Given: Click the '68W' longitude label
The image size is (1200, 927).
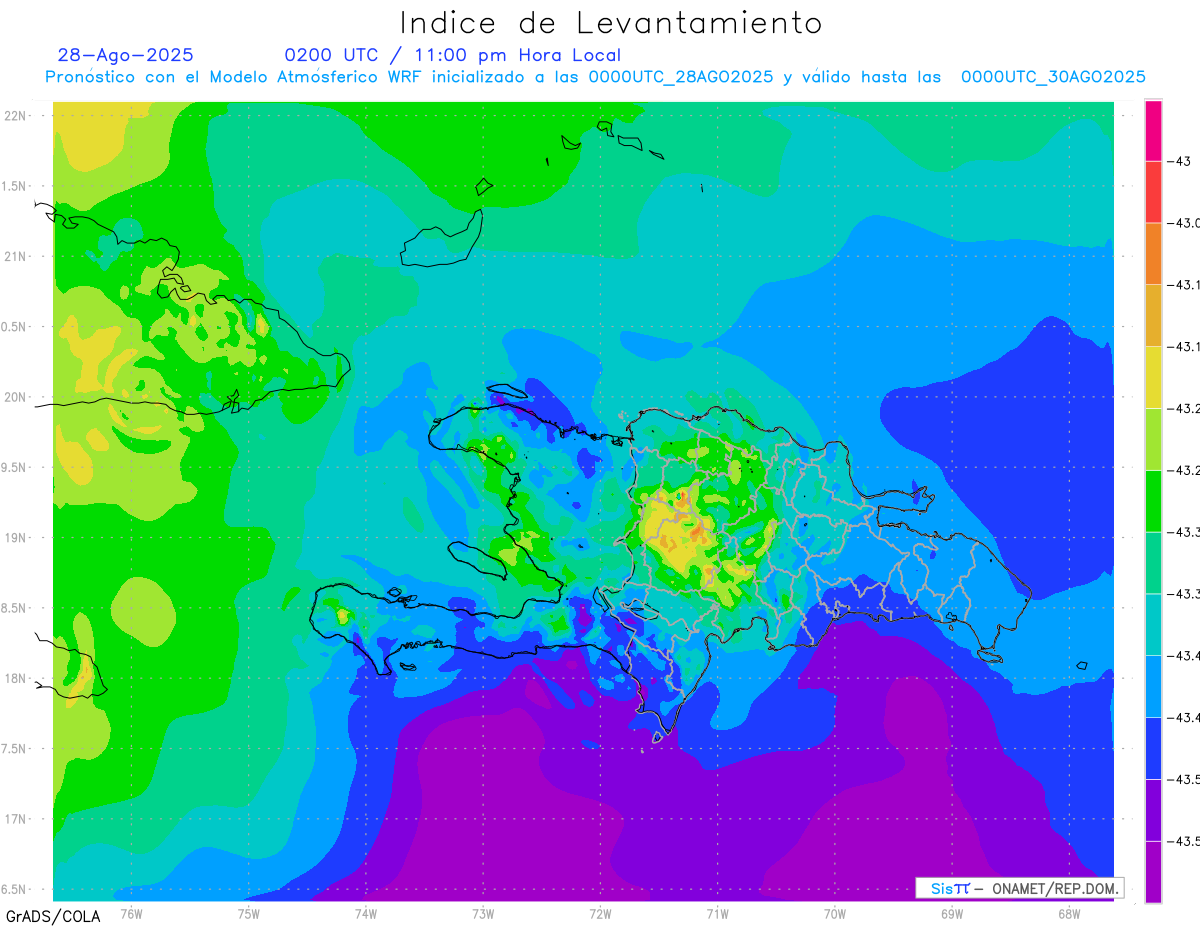Looking at the screenshot, I should click(x=1068, y=913).
